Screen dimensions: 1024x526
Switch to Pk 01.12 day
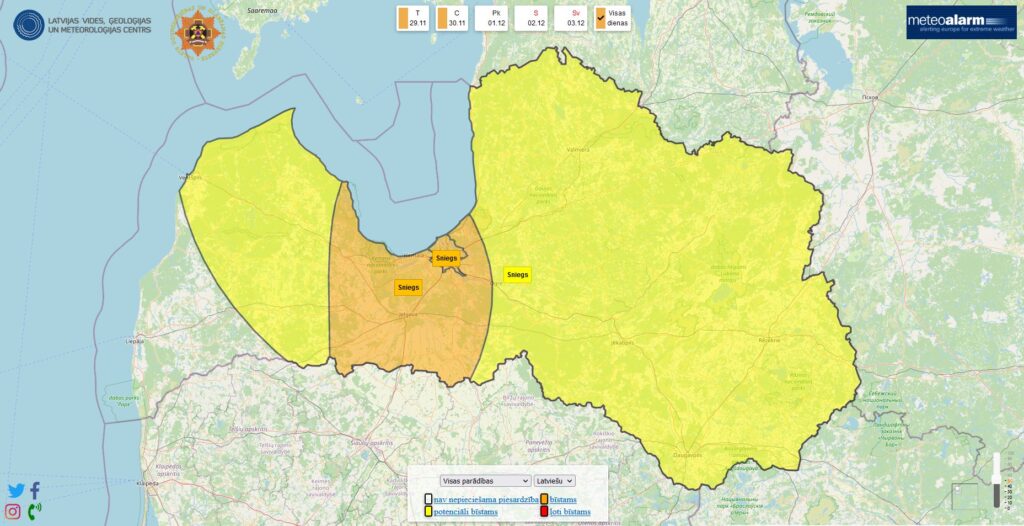tap(496, 18)
